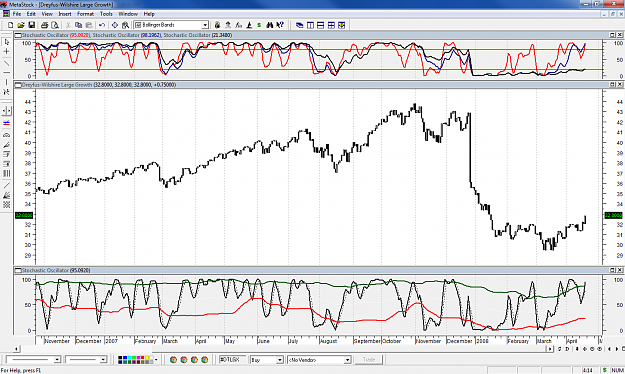Click the Choose a Security icon
The height and width of the screenshot is (374, 625).
(115, 25)
